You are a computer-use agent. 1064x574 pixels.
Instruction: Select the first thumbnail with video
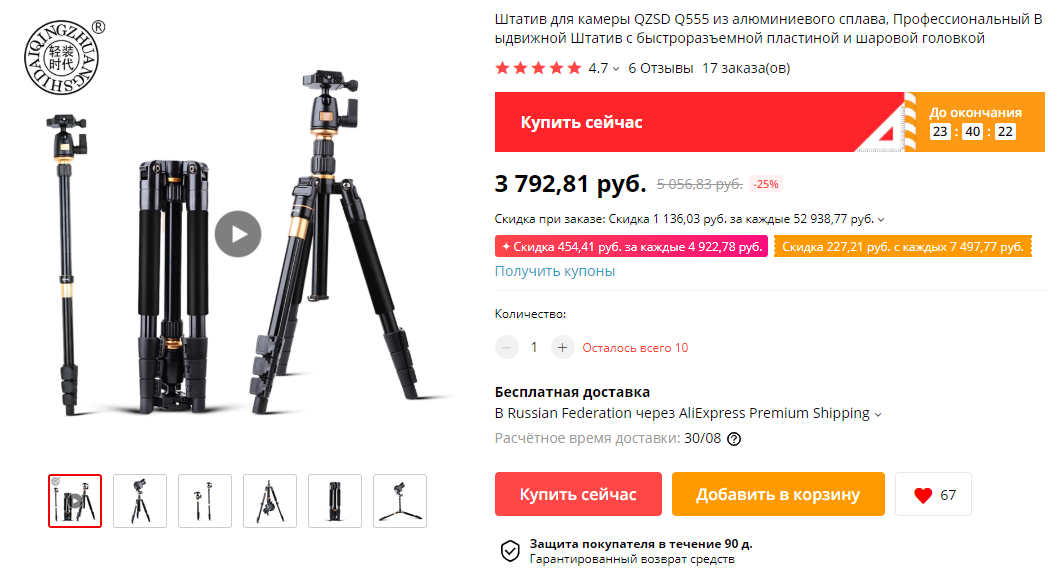pyautogui.click(x=75, y=501)
